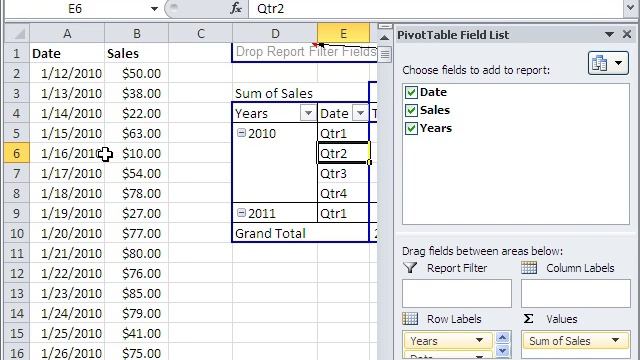Click the vertical split box above scrollbar
This screenshot has height=360, width=640.
[384, 26]
